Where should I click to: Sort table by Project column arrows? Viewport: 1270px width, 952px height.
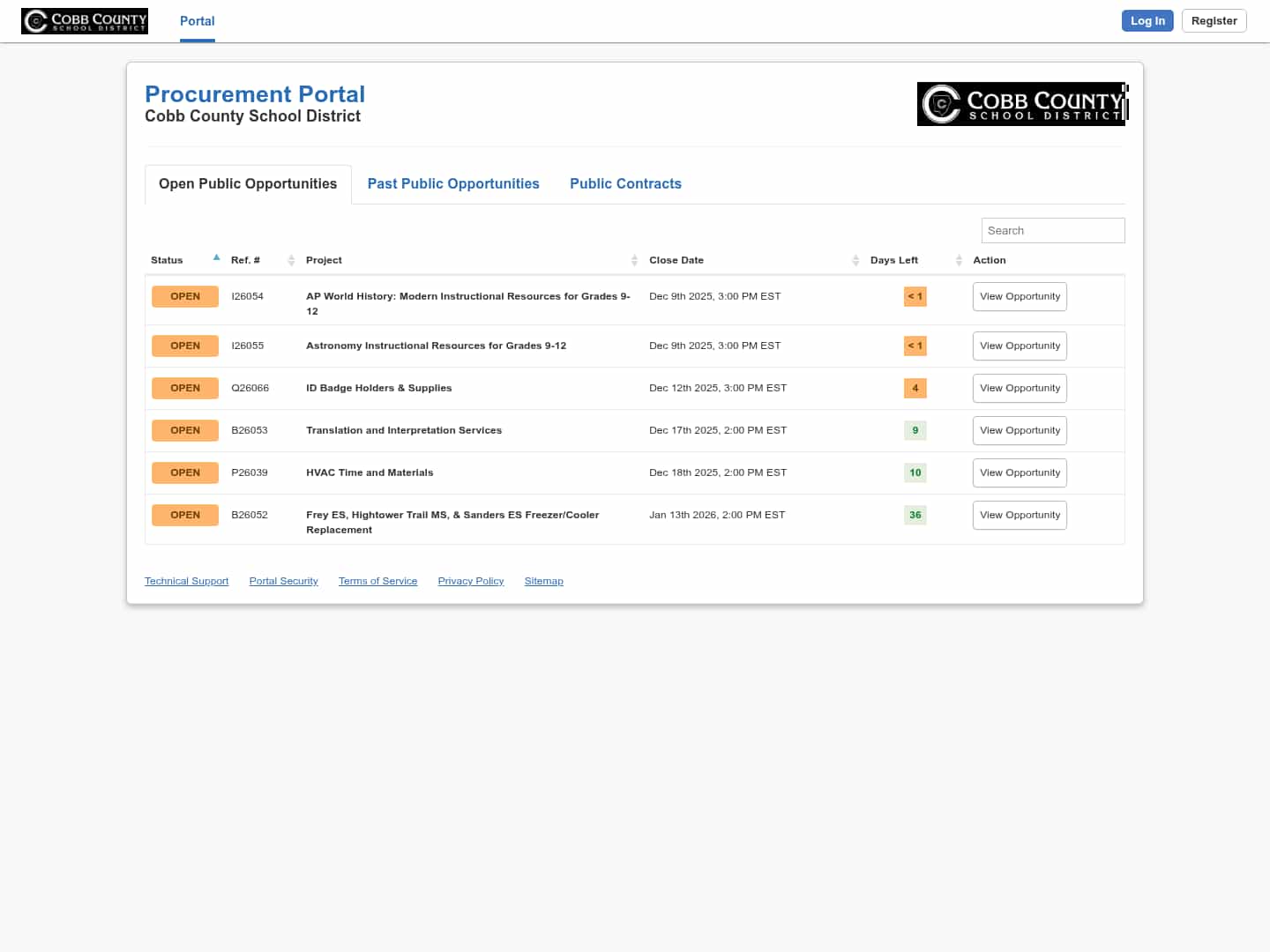(634, 260)
